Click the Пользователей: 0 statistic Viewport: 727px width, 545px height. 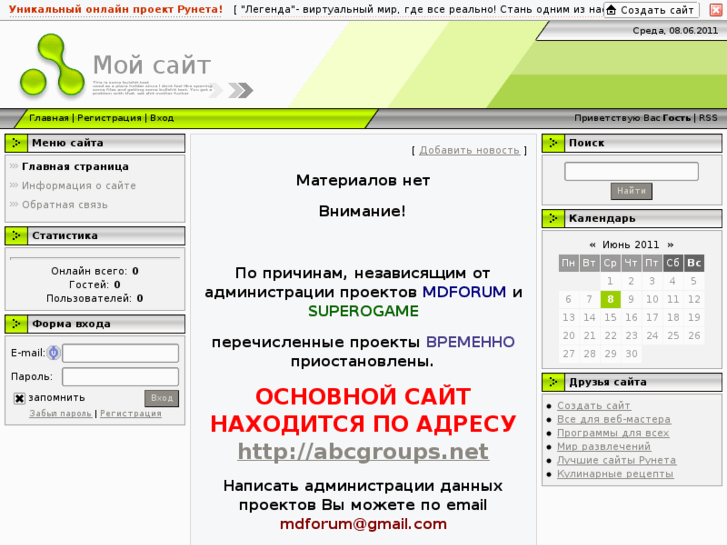pos(95,298)
